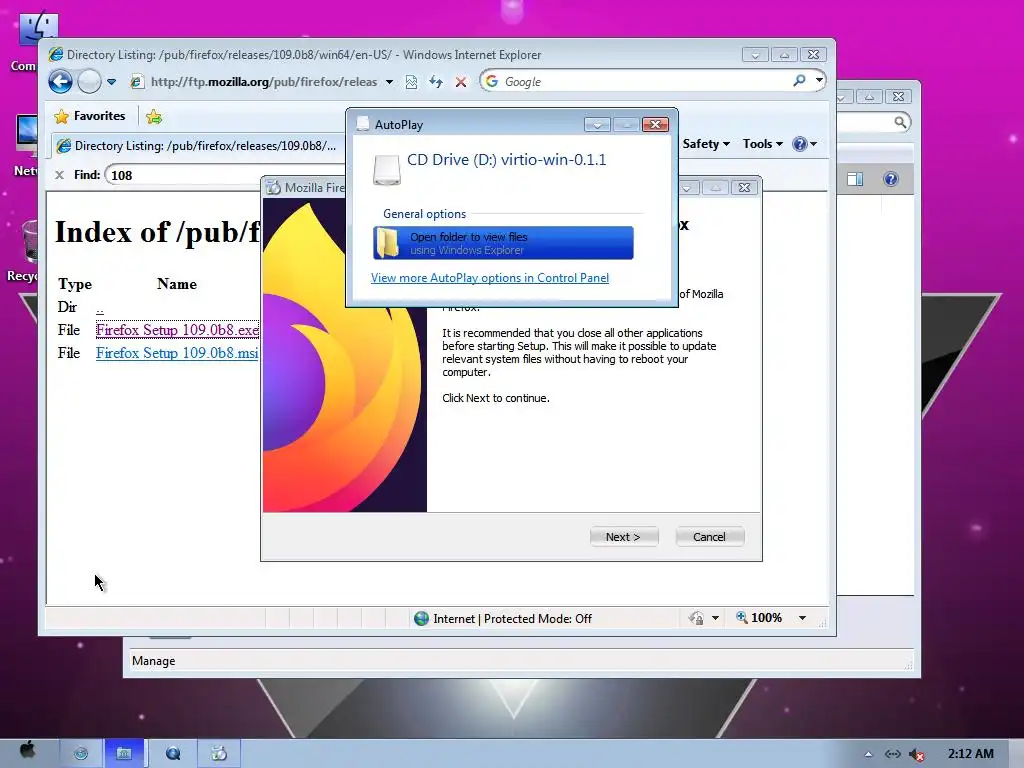Viewport: 1024px width, 768px height.
Task: Click the IE logo in the window title bar
Action: click(56, 55)
